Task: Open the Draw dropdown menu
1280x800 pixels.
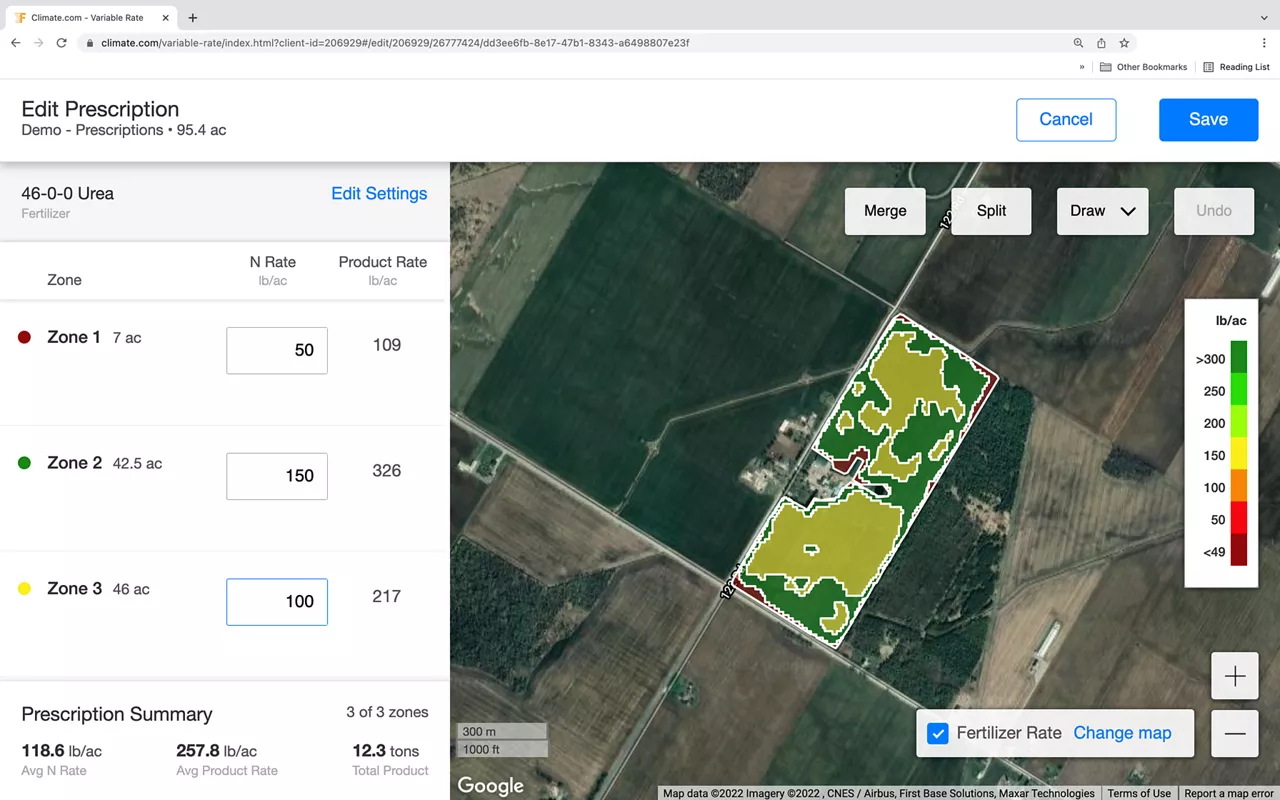Action: 1102,211
